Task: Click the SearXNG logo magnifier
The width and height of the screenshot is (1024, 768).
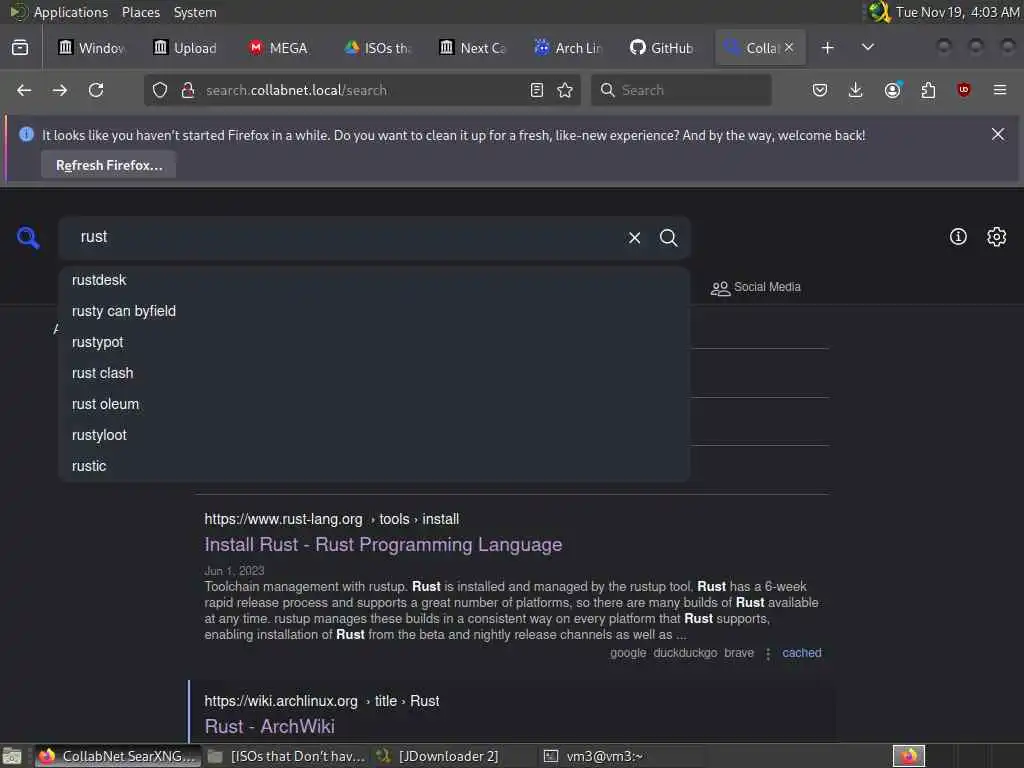Action: click(x=28, y=237)
